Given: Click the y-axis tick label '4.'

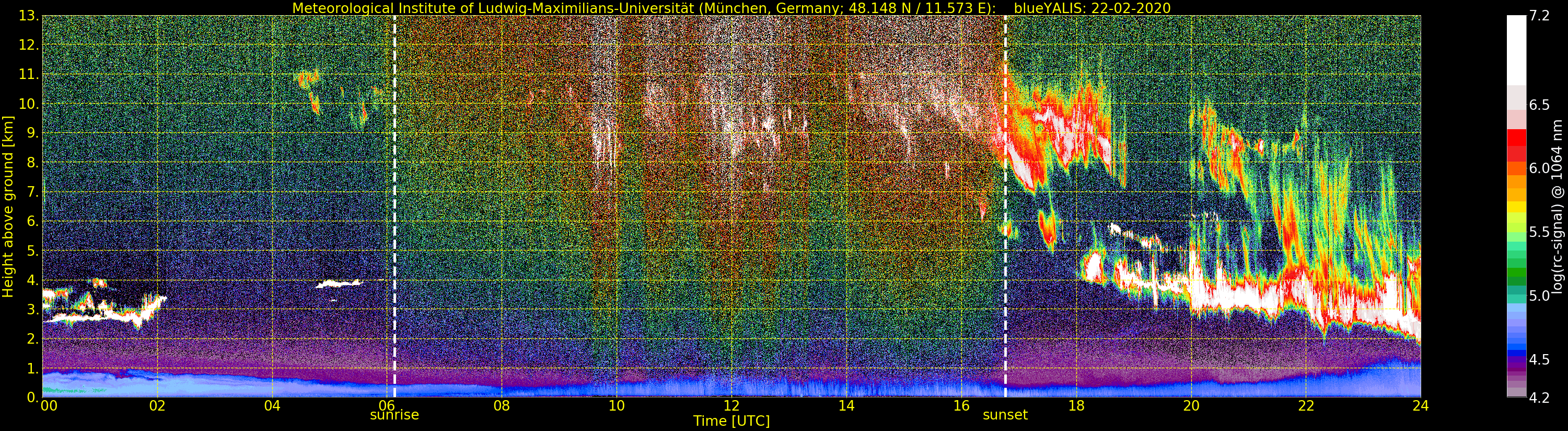Looking at the screenshot, I should pos(33,280).
